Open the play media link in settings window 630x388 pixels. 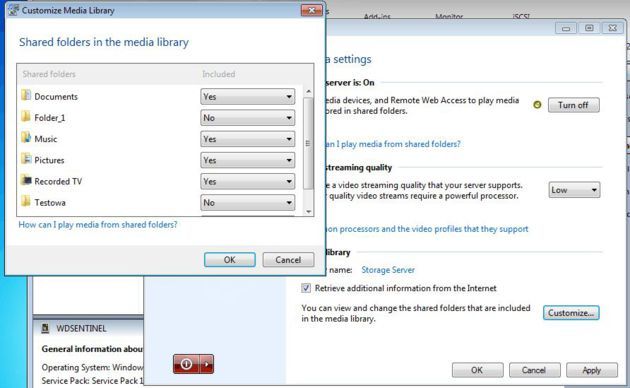tap(393, 144)
